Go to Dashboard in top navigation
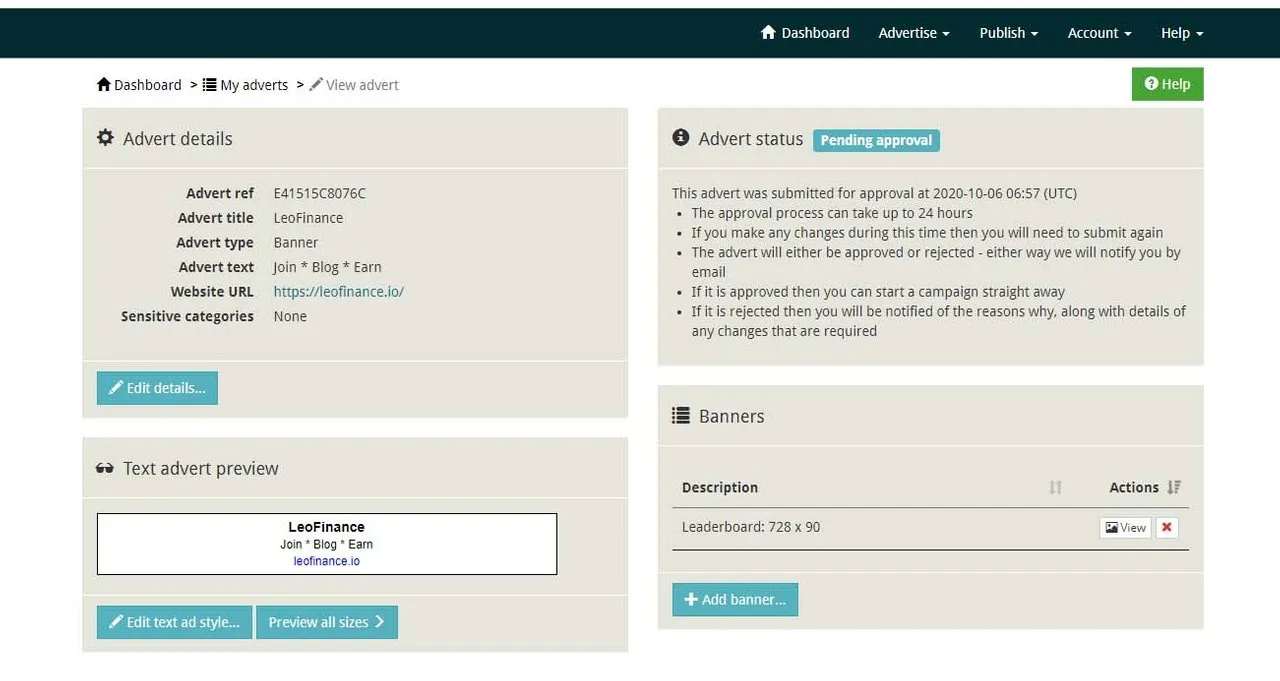This screenshot has height=681, width=1280. (x=805, y=33)
